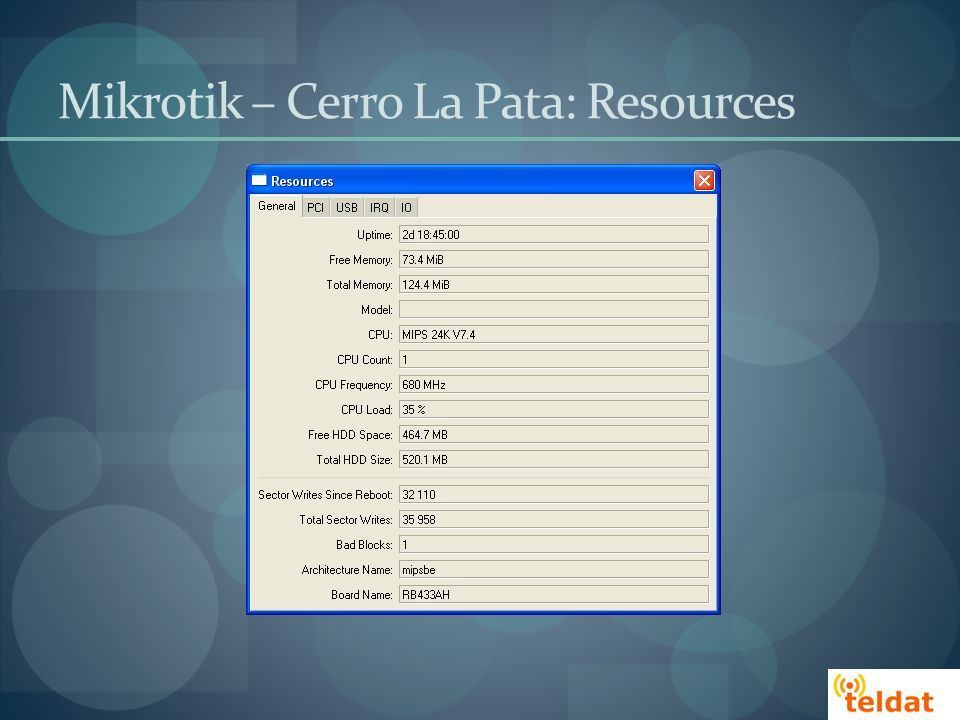The image size is (960, 720).
Task: Open the PCI tab
Action: pyautogui.click(x=315, y=208)
